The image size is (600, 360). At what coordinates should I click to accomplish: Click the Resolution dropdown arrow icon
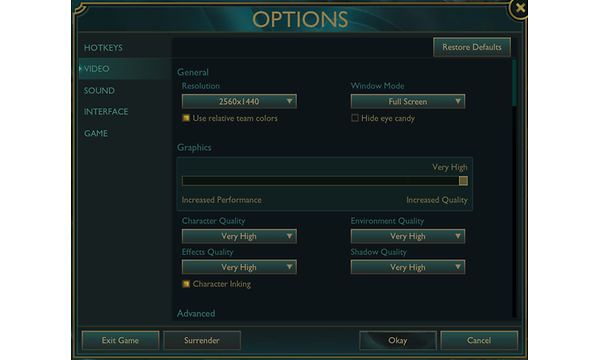coord(289,101)
